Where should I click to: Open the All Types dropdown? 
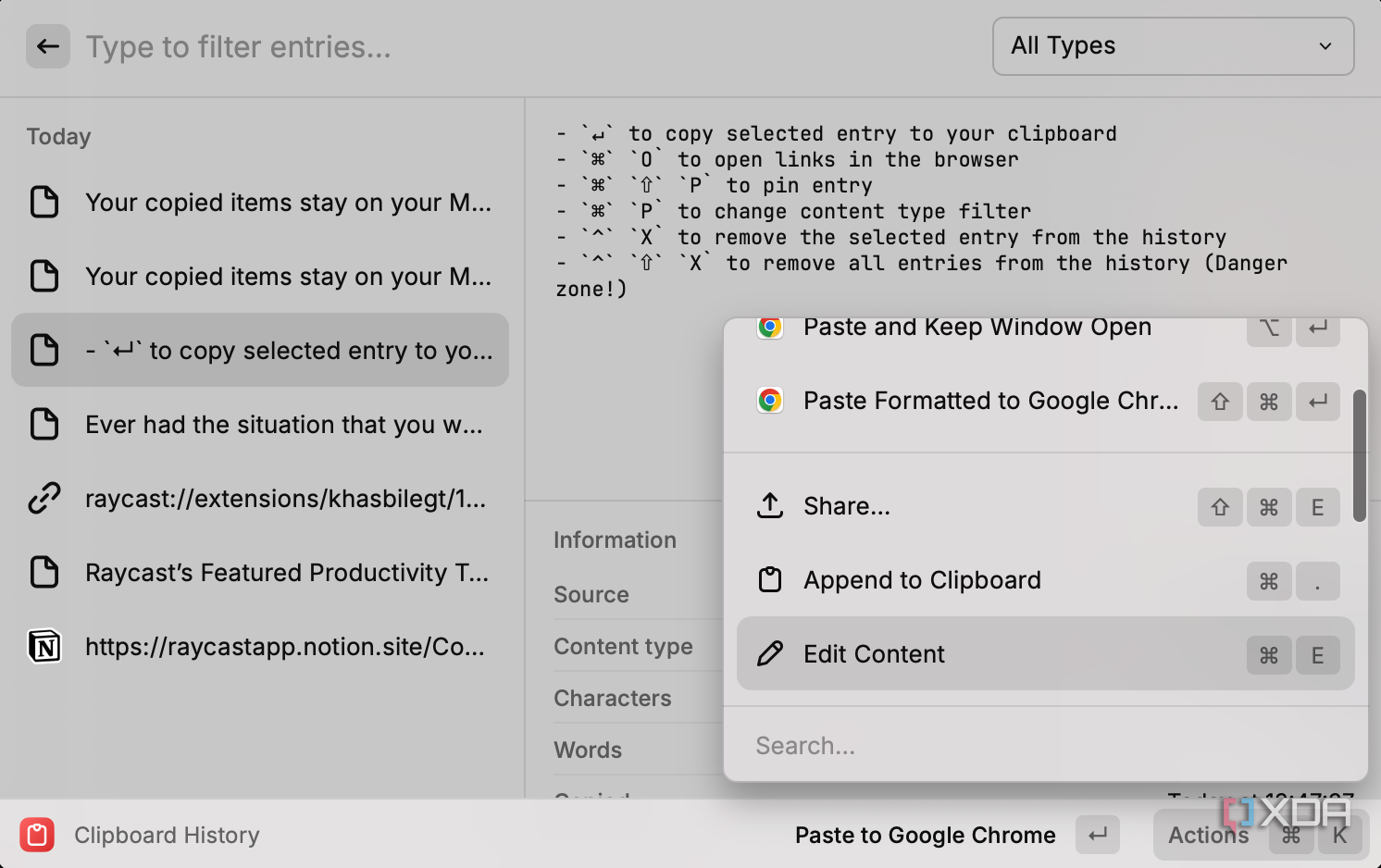tap(1173, 46)
